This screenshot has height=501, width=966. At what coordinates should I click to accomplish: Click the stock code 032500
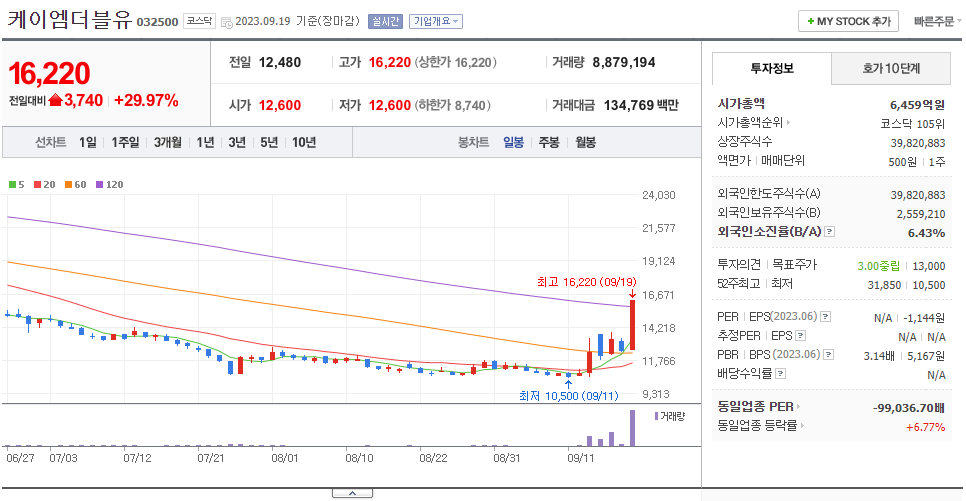(157, 22)
